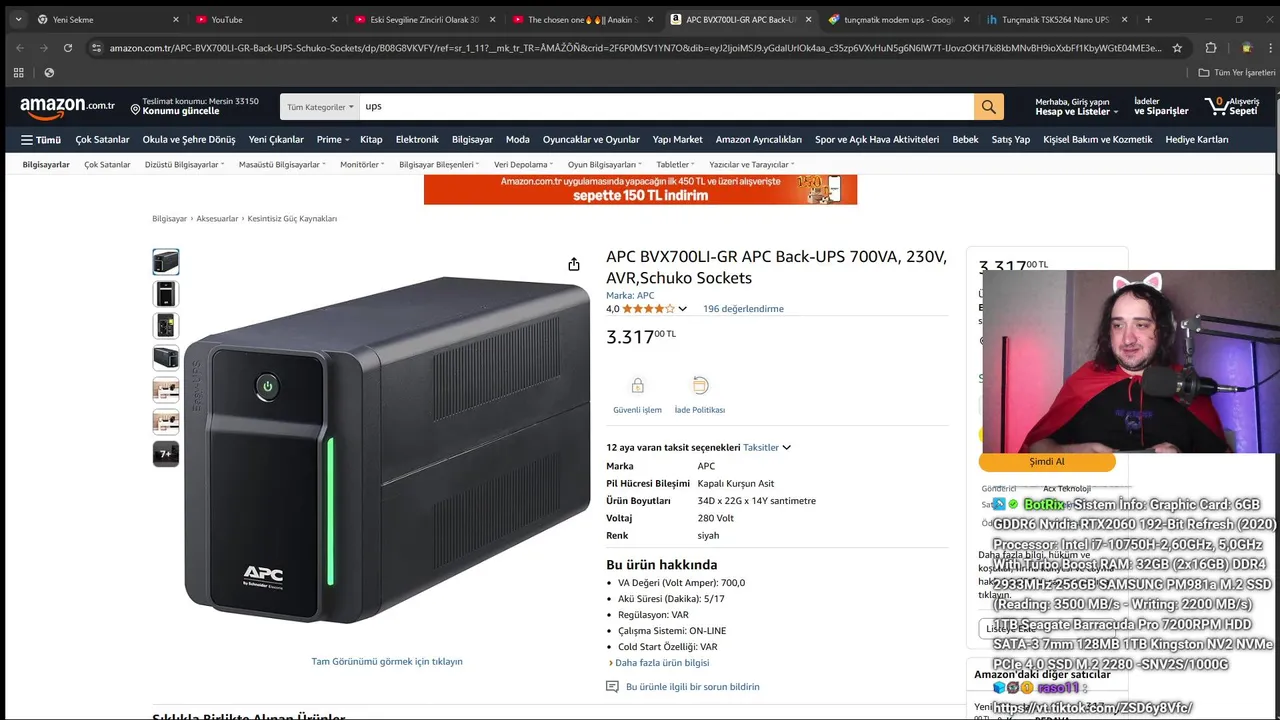Screen dimensions: 1280x720
Task: Click browser forward arrow
Action: pyautogui.click(x=43, y=47)
